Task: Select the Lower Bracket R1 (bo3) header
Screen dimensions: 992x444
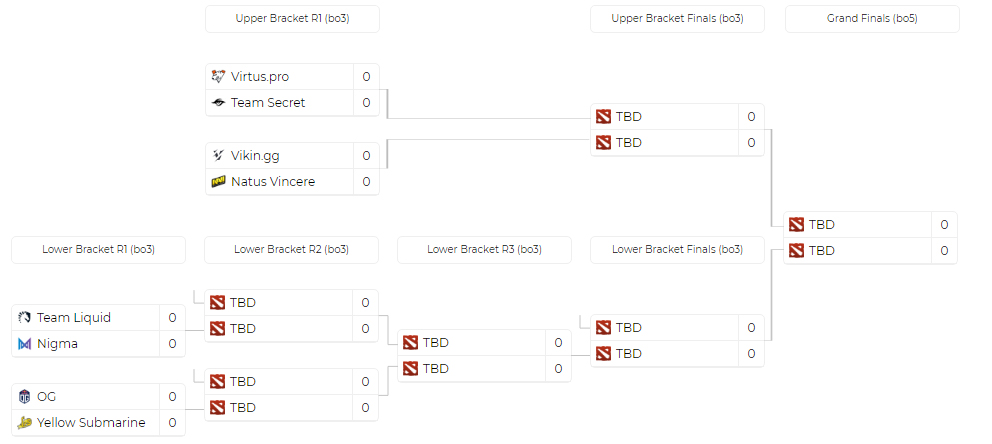Action: (x=98, y=249)
